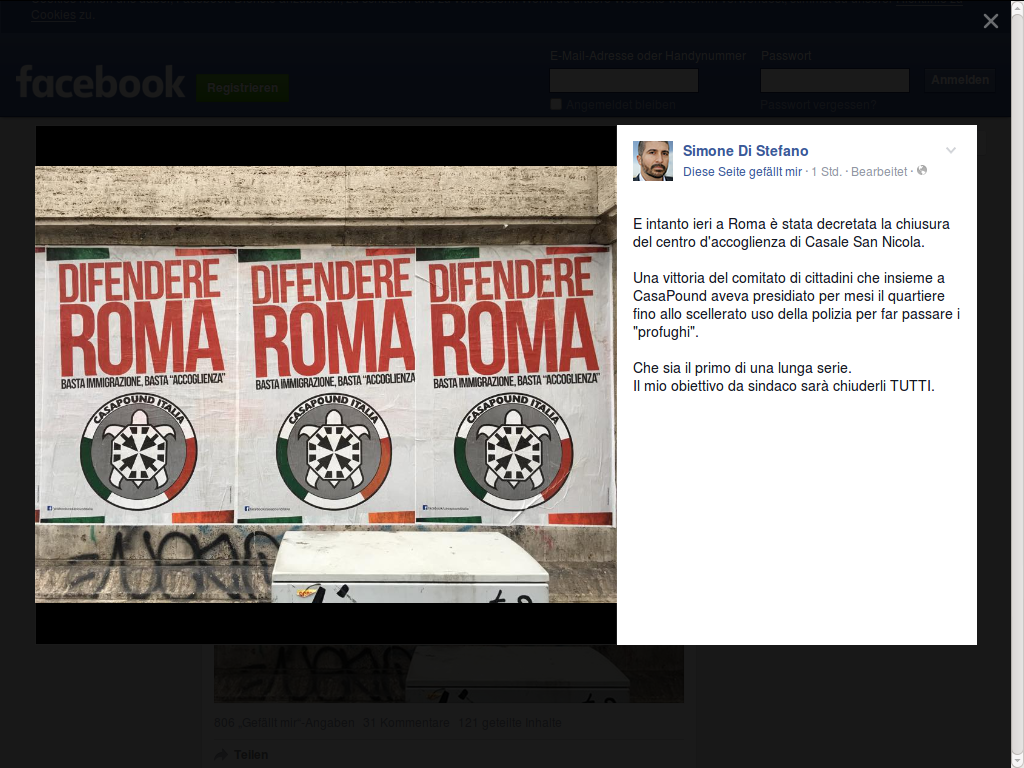
Task: Click the "Diese Seite gefällt mir" link
Action: (x=742, y=172)
